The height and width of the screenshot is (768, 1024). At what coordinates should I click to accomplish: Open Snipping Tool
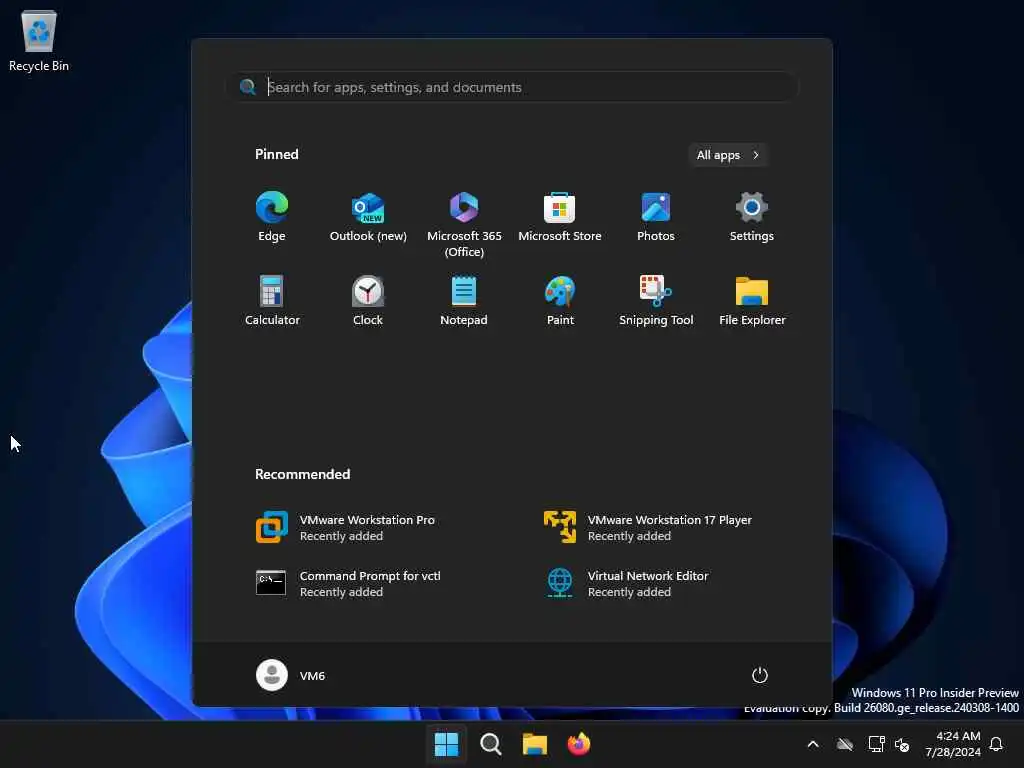click(656, 300)
